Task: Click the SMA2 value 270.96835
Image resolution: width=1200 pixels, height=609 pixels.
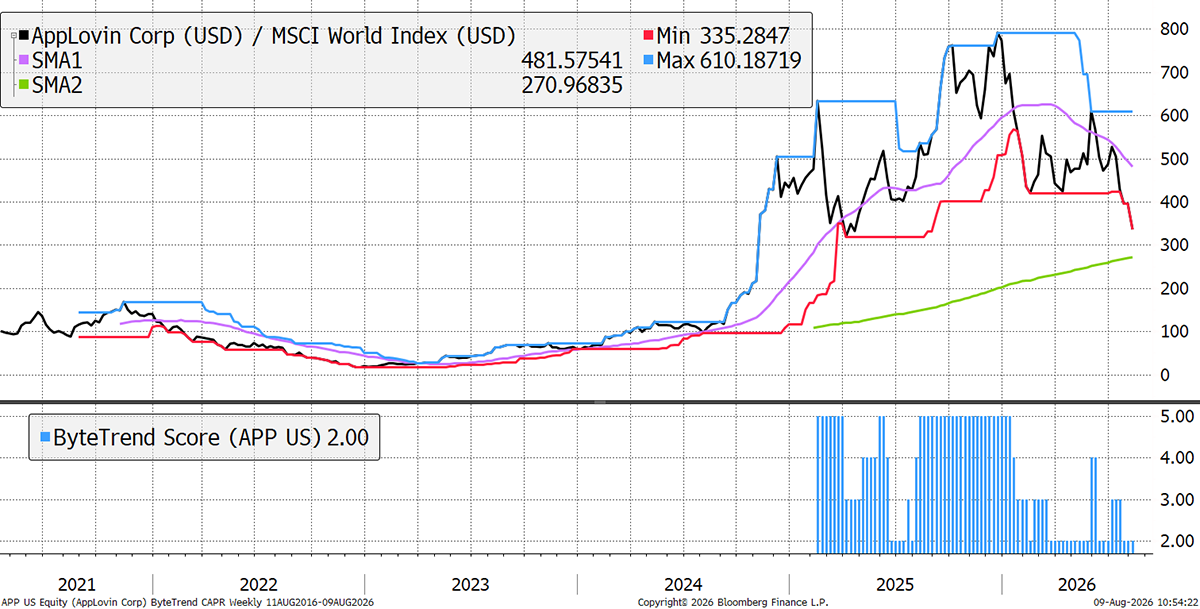Action: 573,86
